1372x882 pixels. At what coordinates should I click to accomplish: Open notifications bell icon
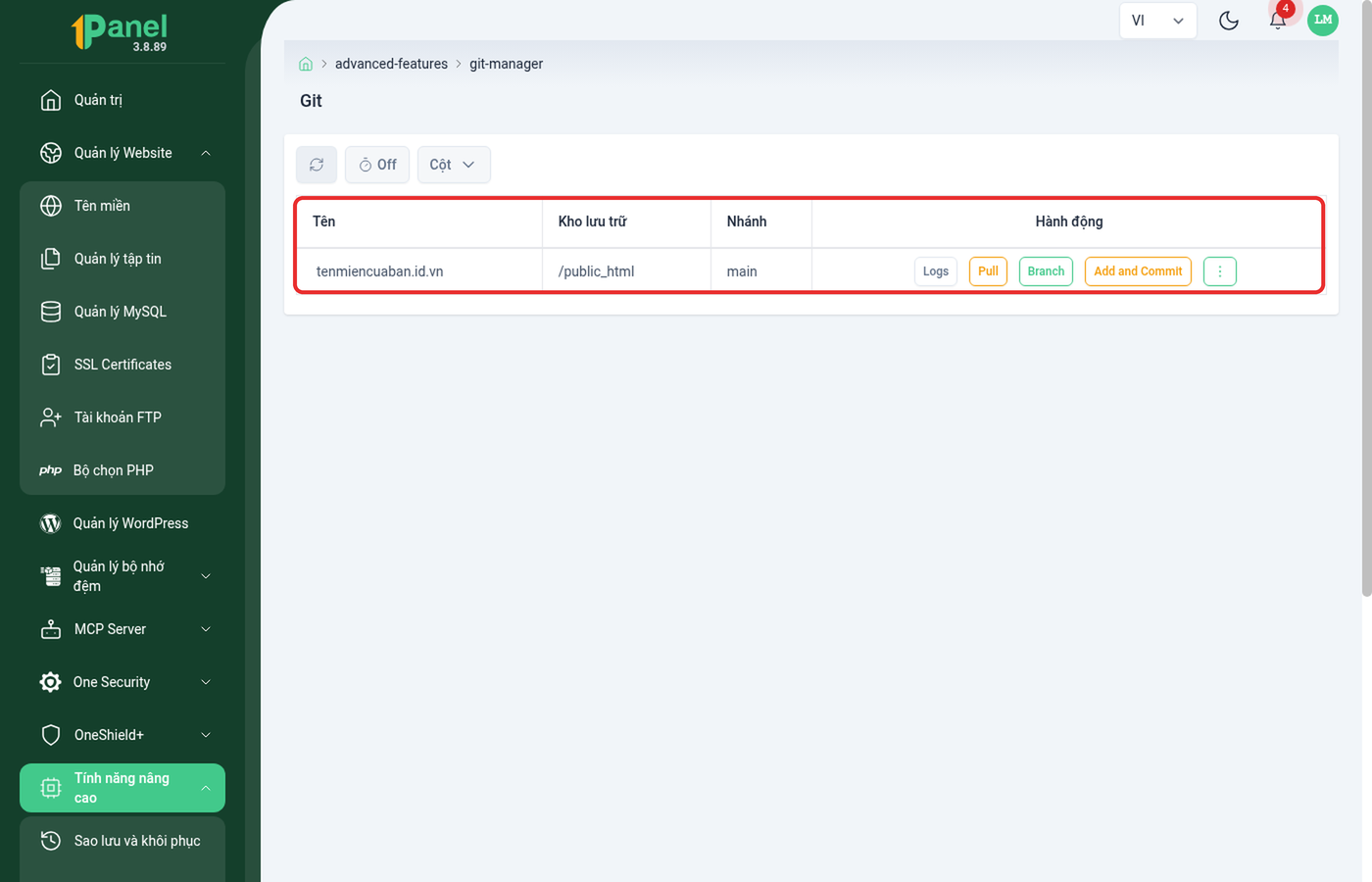[1278, 21]
